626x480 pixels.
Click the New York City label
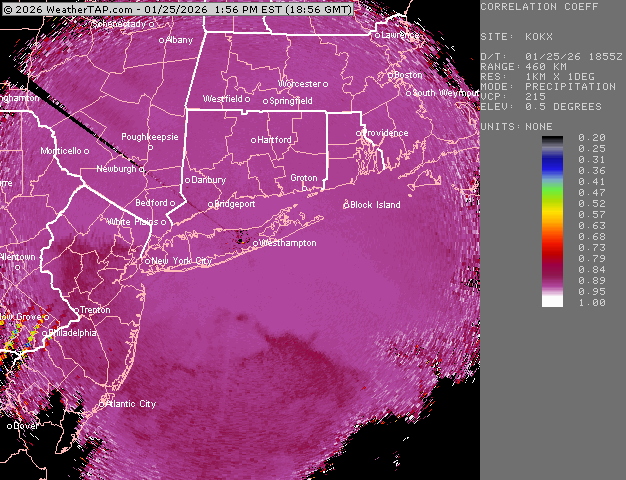tap(183, 261)
